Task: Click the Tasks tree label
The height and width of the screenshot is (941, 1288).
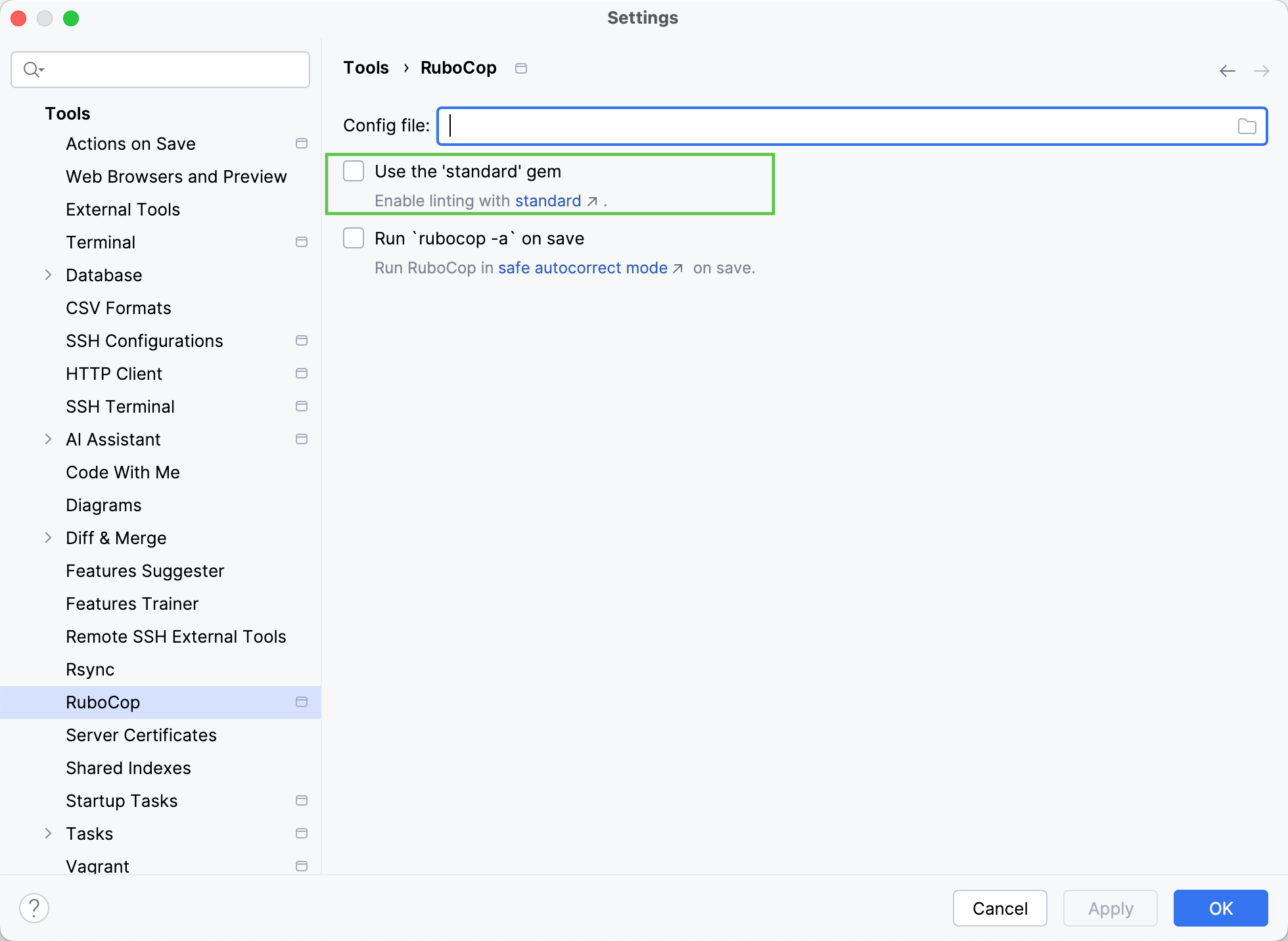Action: point(89,833)
